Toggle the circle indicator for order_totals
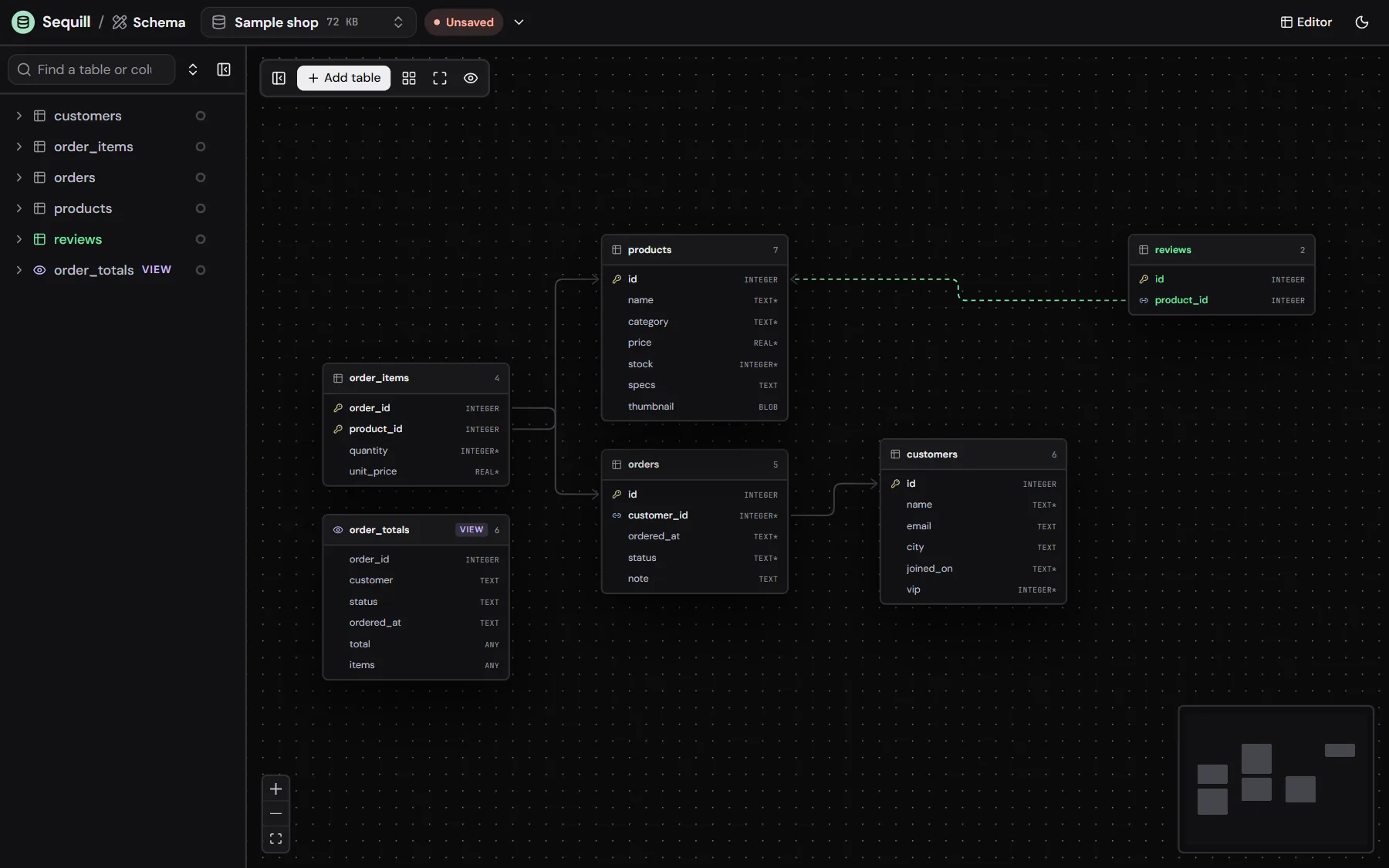This screenshot has width=1389, height=868. (x=201, y=270)
